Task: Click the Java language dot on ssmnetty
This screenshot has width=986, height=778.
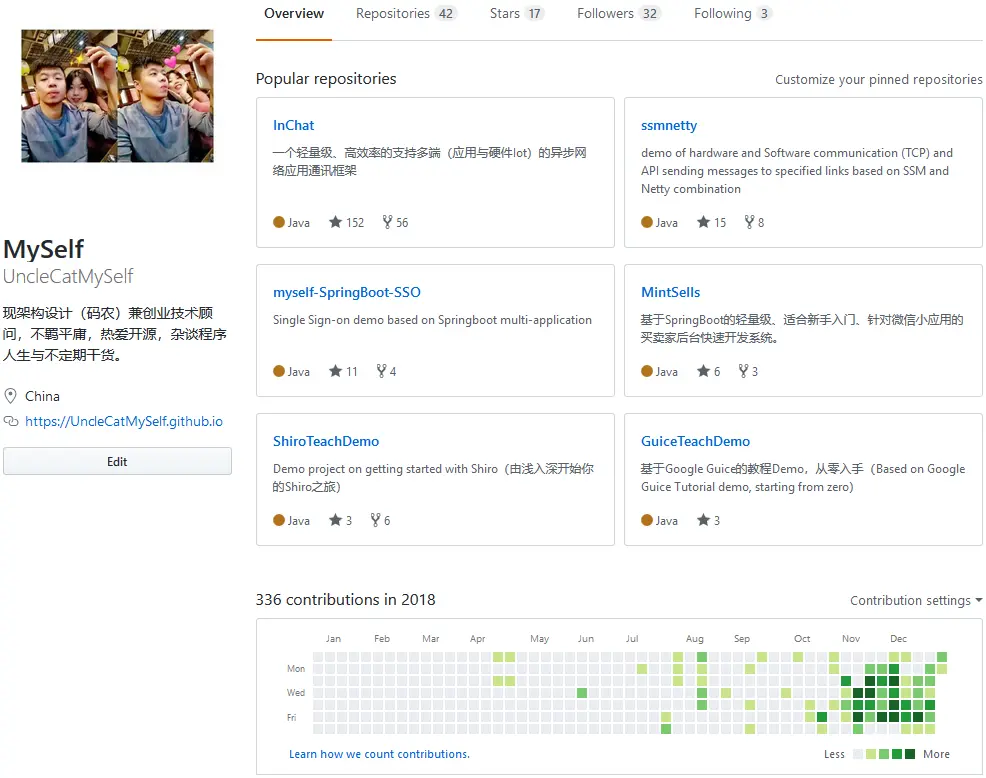Action: pyautogui.click(x=646, y=222)
